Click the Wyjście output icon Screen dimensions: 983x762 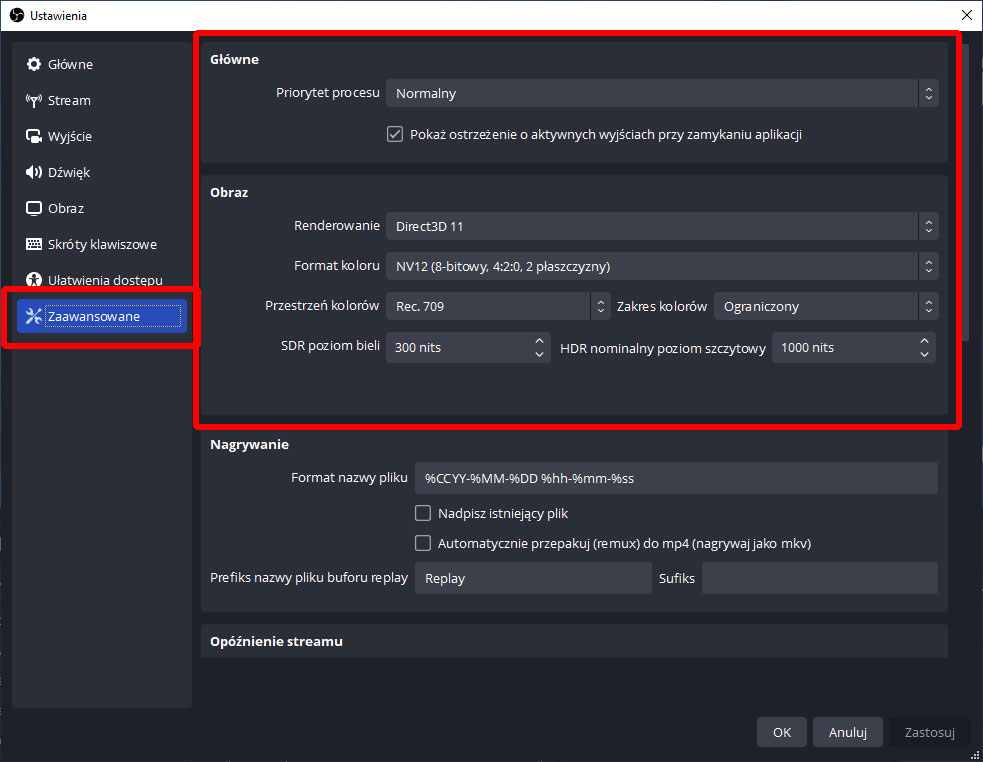click(x=34, y=137)
